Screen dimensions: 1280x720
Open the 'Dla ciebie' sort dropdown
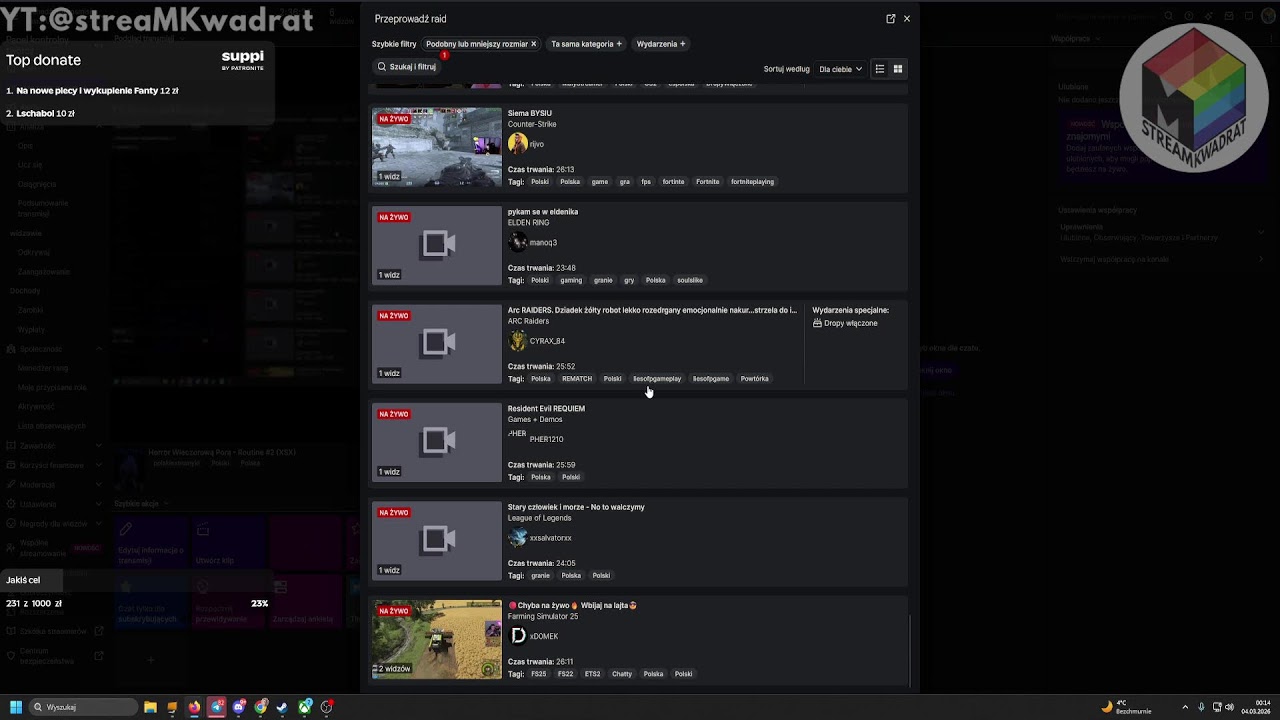pyautogui.click(x=840, y=69)
